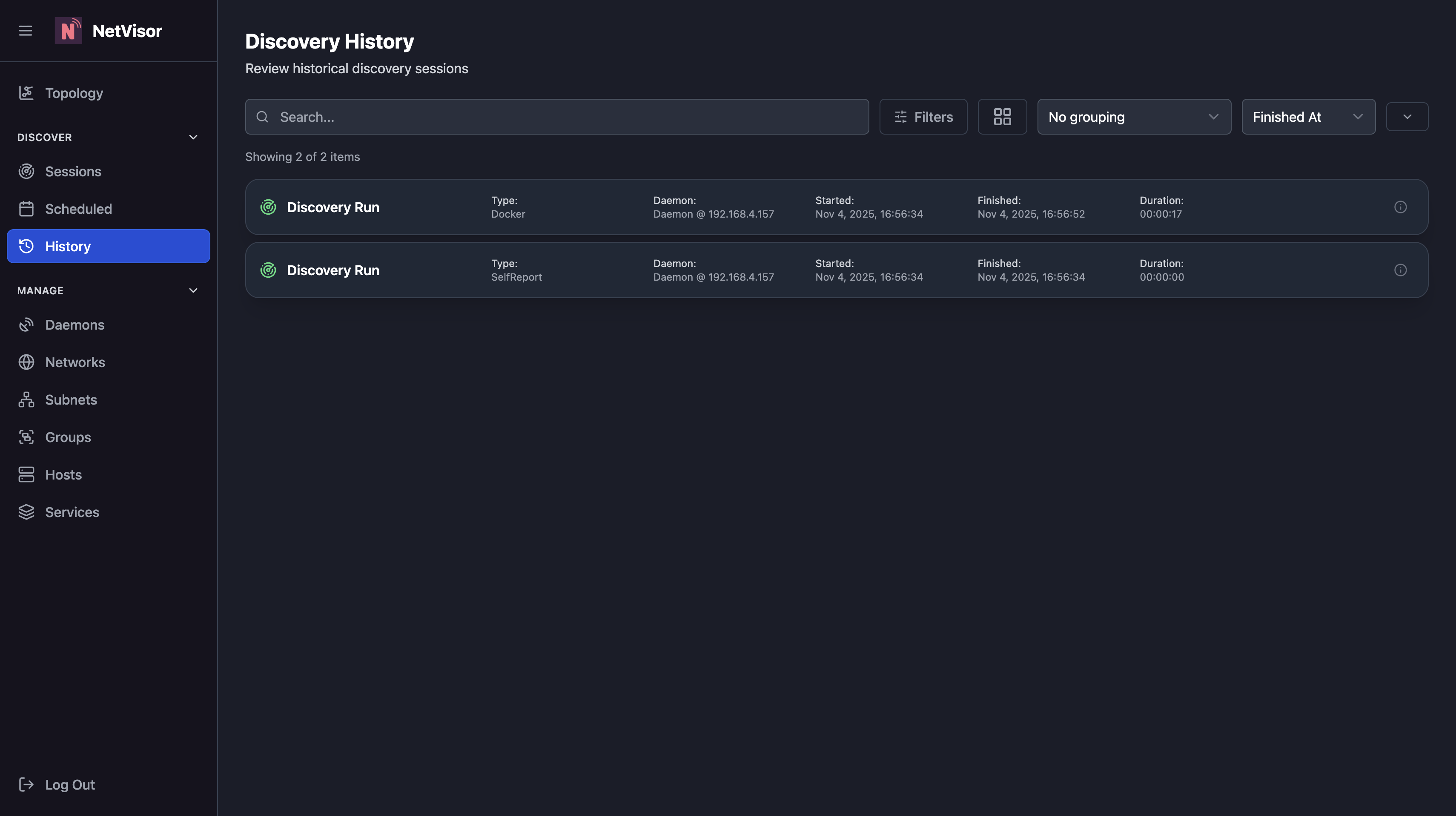This screenshot has height=816, width=1456.
Task: Go to Sessions
Action: coord(109,171)
